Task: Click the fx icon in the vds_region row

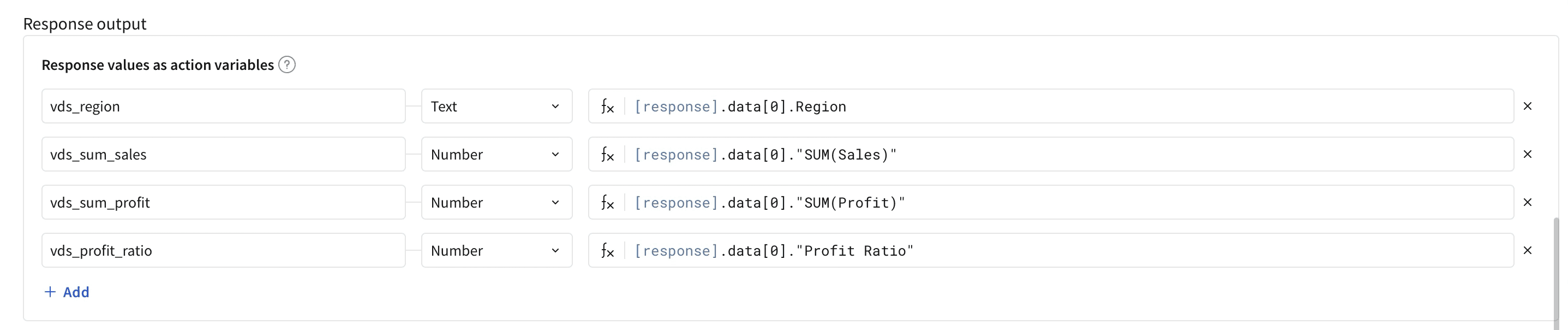Action: coord(607,107)
